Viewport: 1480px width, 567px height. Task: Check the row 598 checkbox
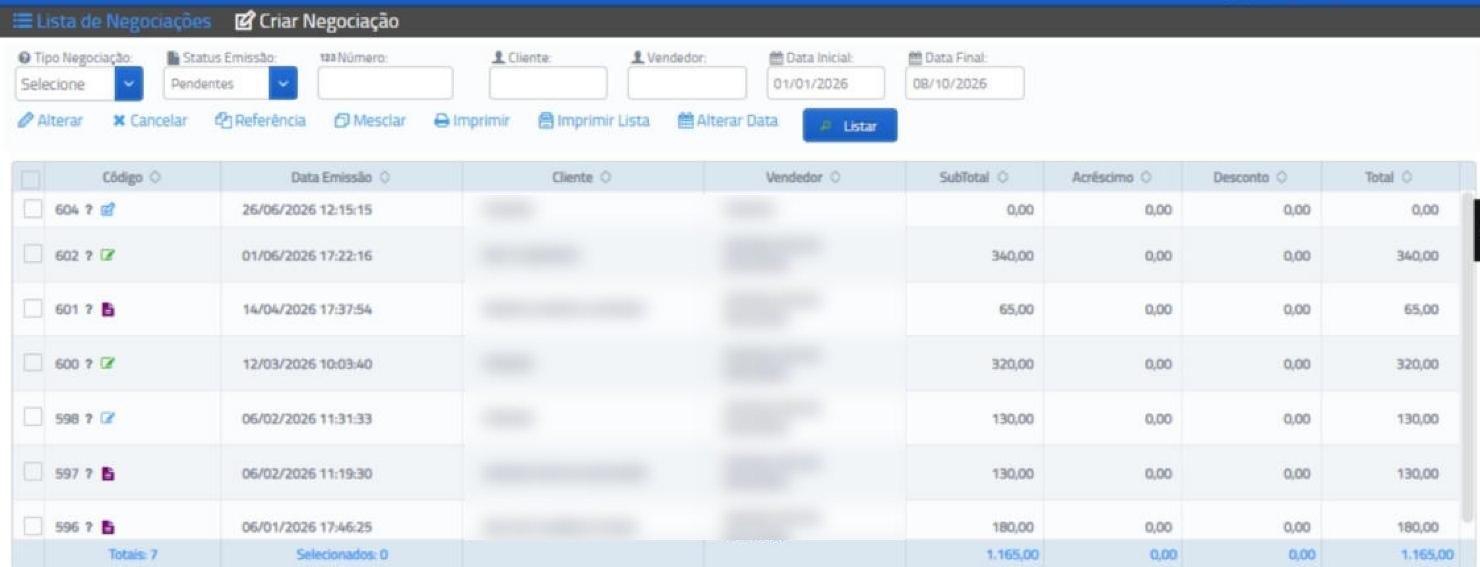tap(33, 417)
